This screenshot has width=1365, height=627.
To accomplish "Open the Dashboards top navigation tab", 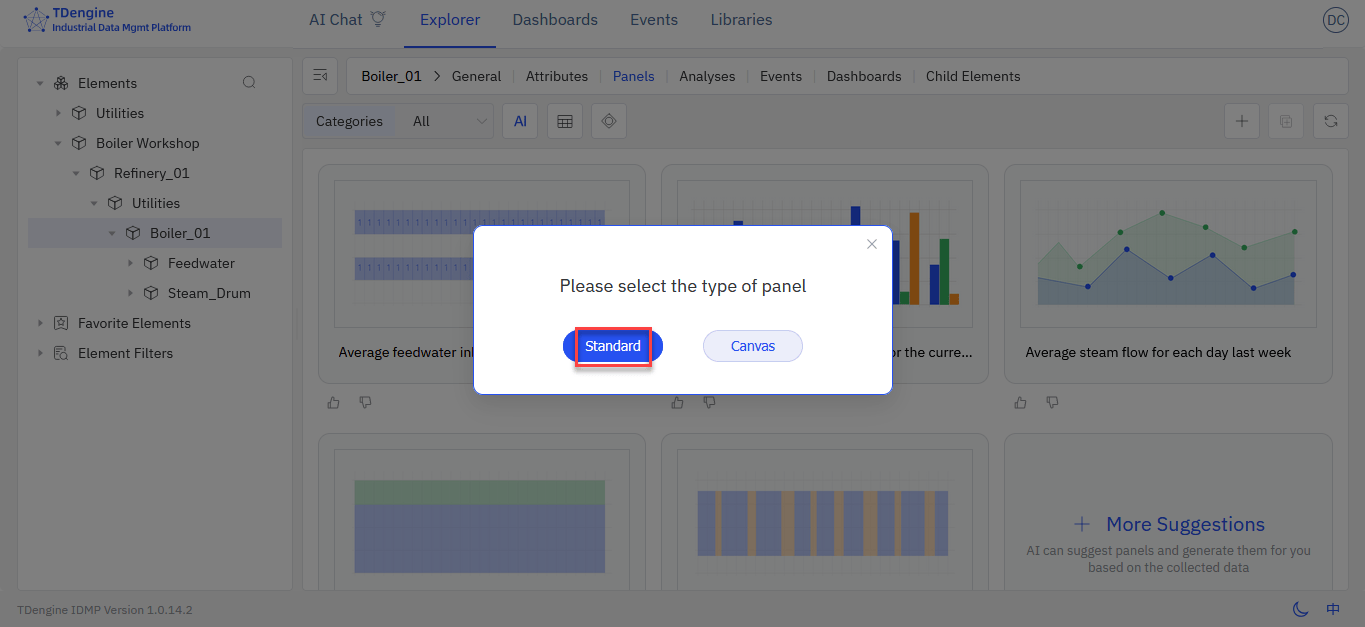I will 554,20.
